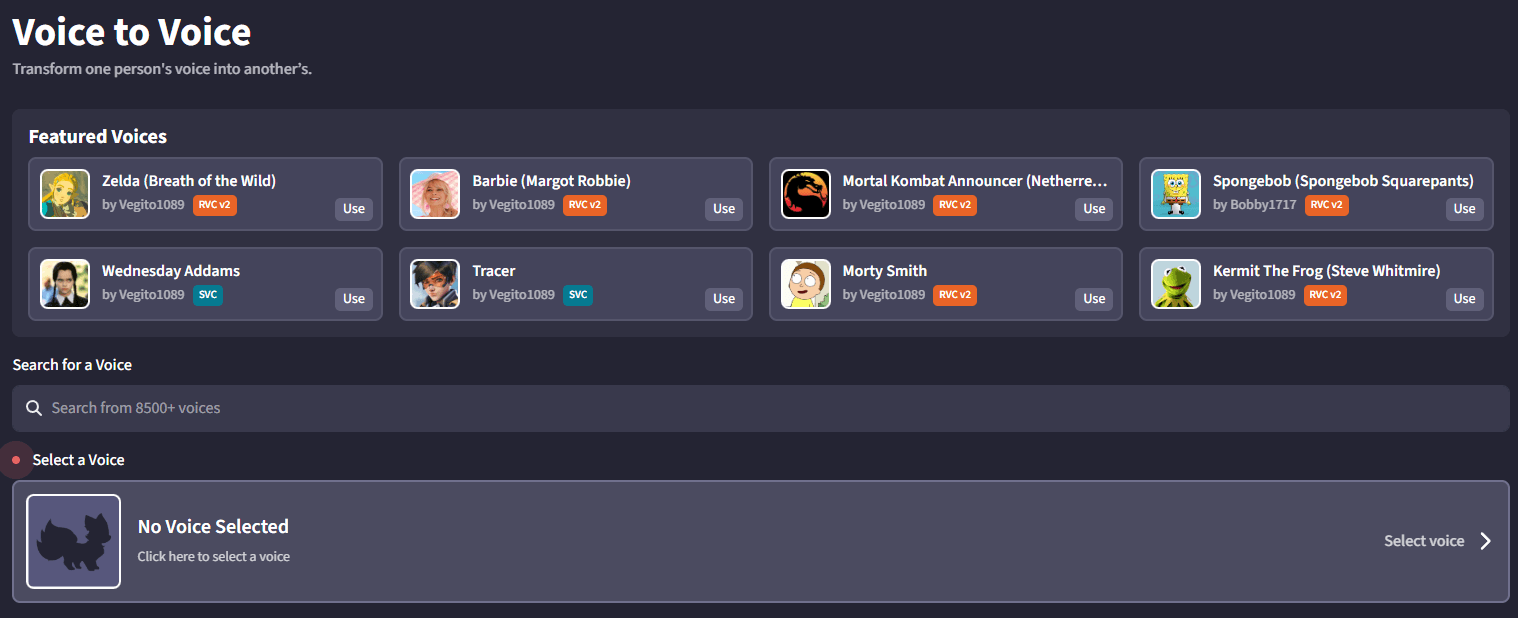Click the magnifying glass search icon
The height and width of the screenshot is (618, 1518).
point(34,408)
